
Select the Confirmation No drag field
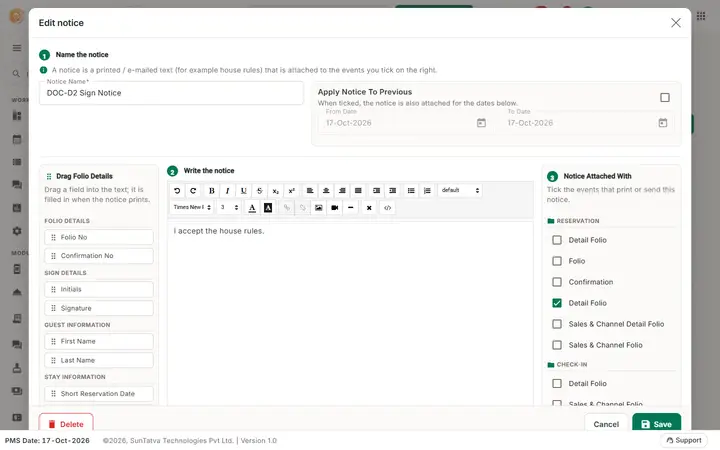click(x=99, y=256)
